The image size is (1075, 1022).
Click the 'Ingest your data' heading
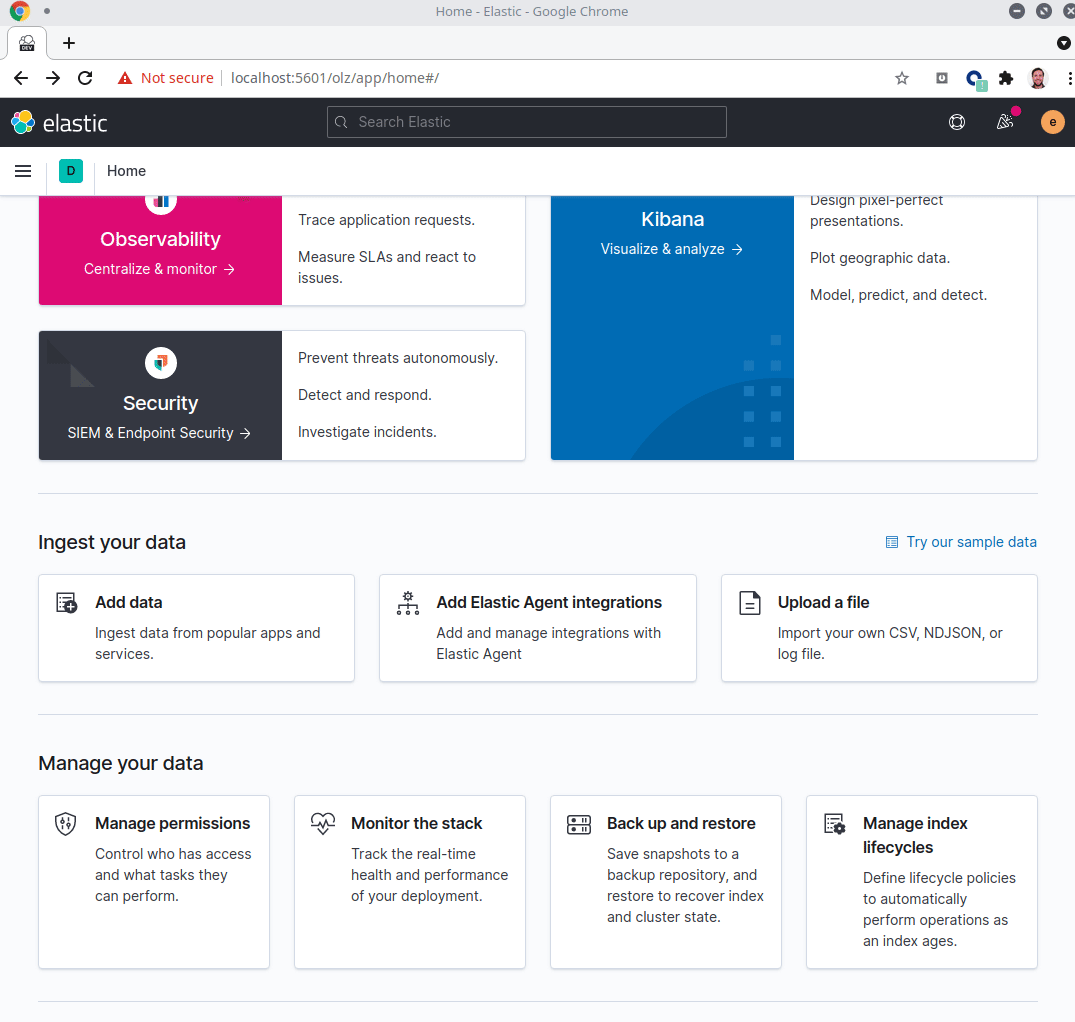(112, 542)
